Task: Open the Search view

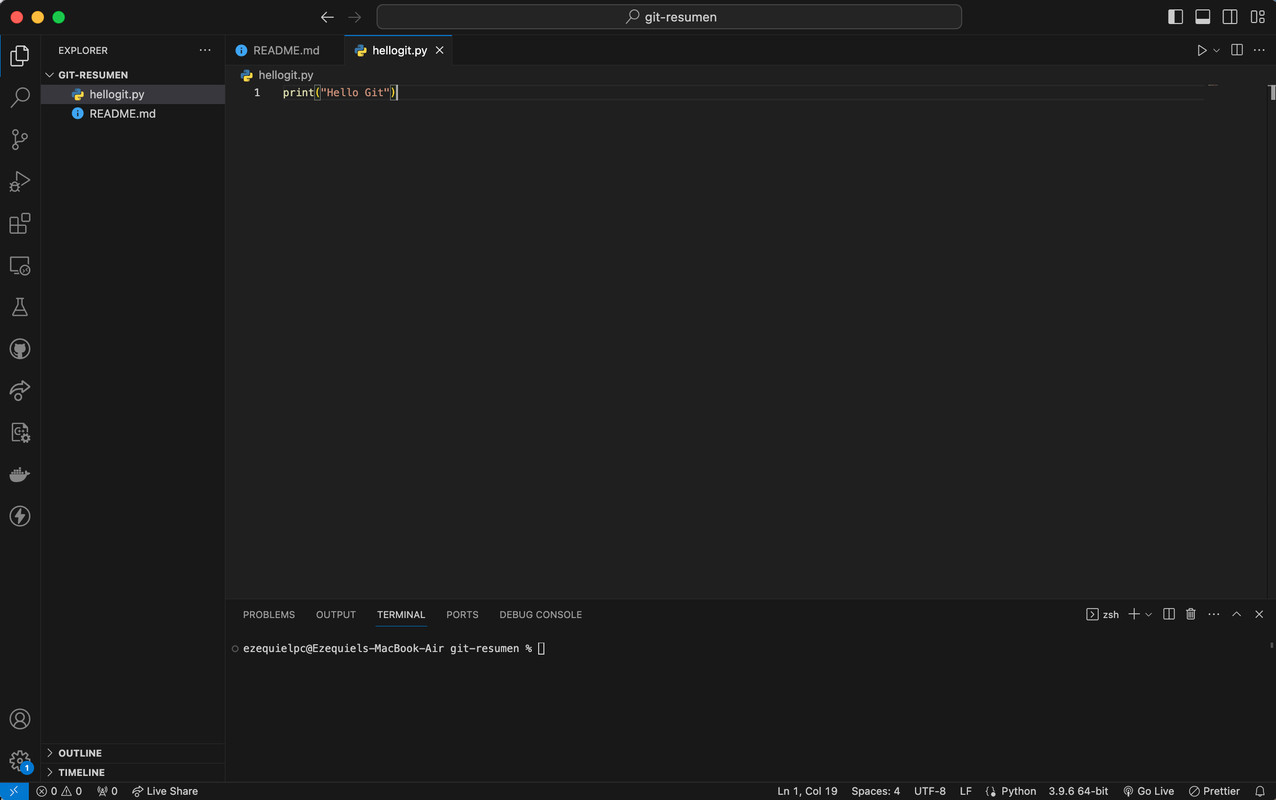Action: [20, 98]
